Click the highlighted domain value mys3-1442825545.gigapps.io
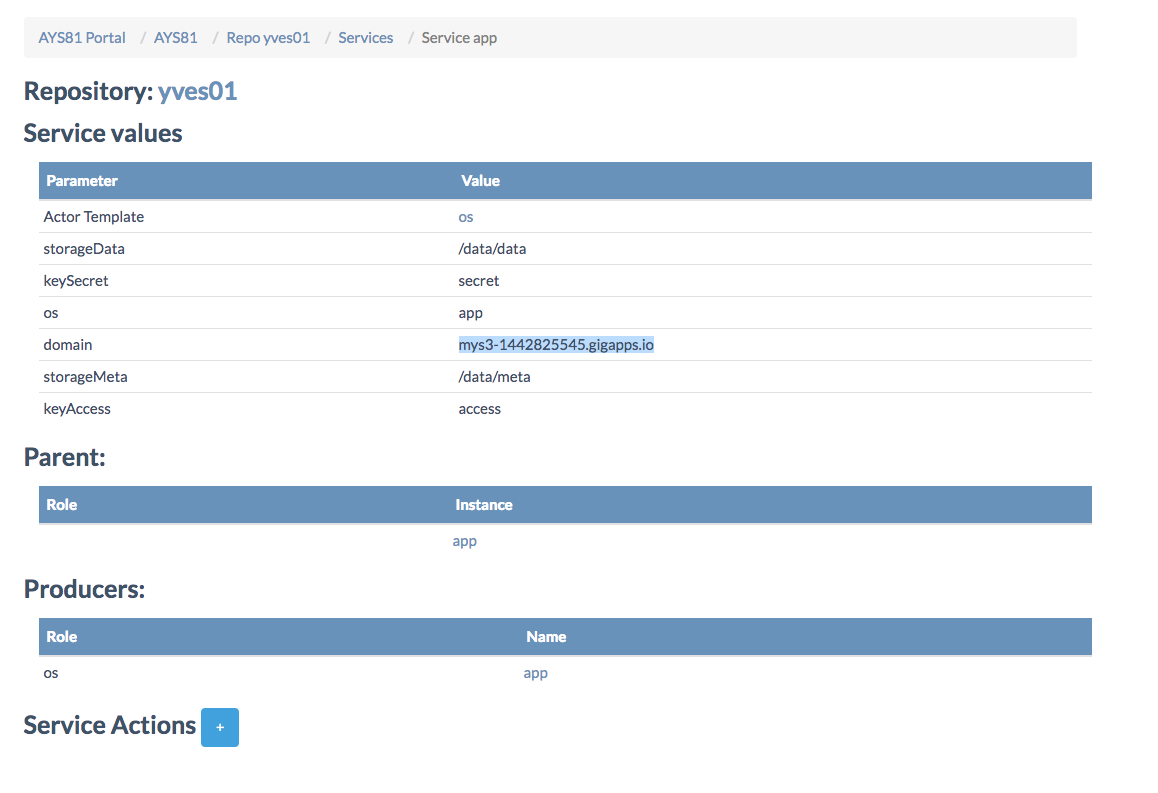 [556, 345]
